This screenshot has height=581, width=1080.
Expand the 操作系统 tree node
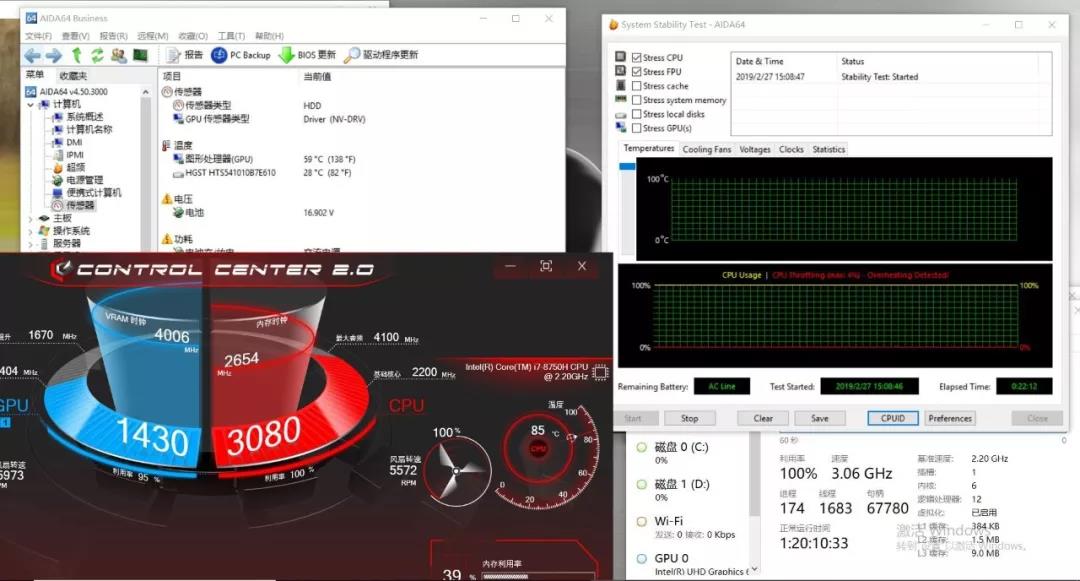tap(30, 231)
